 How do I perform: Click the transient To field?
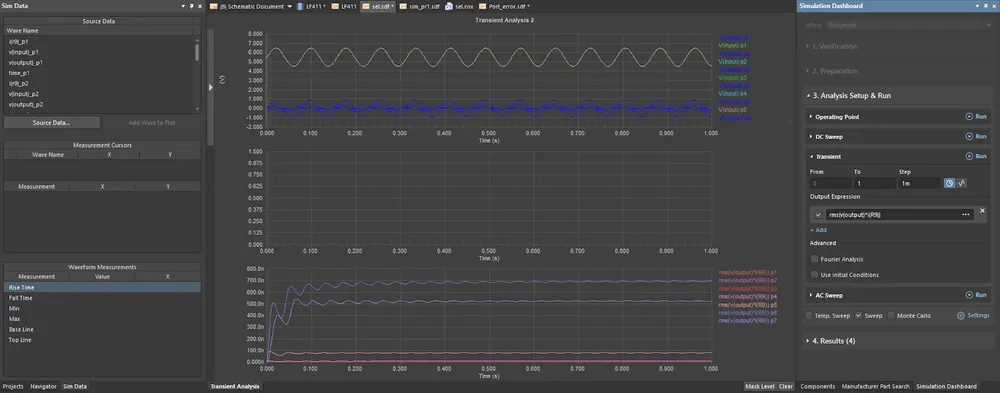coord(874,183)
